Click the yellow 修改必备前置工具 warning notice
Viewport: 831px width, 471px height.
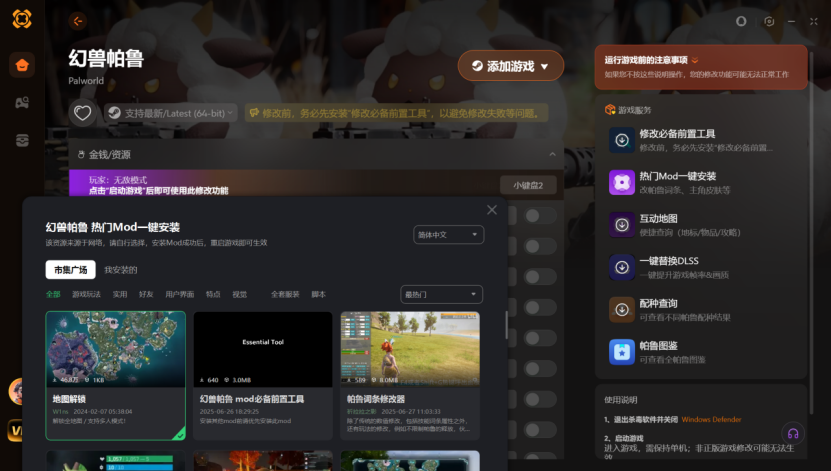point(396,113)
